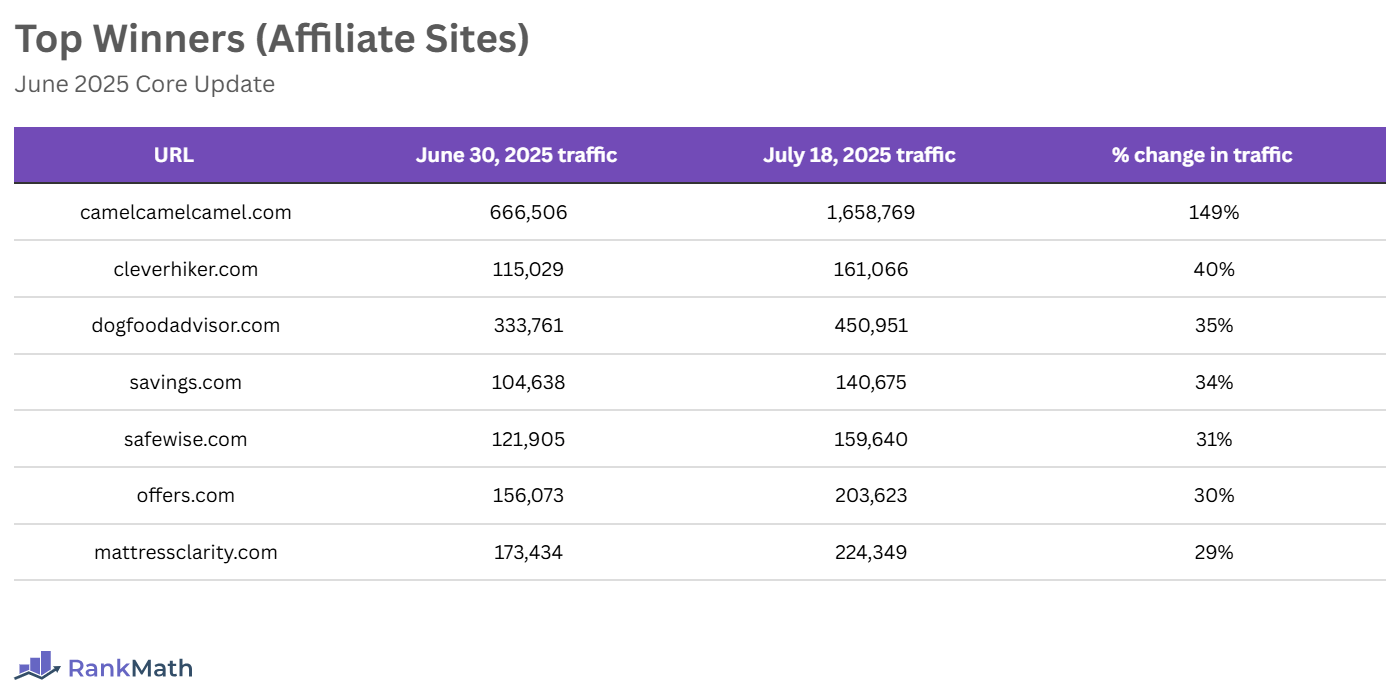This screenshot has width=1400, height=700.
Task: Click the 333,761 traffic value
Action: [x=529, y=325]
